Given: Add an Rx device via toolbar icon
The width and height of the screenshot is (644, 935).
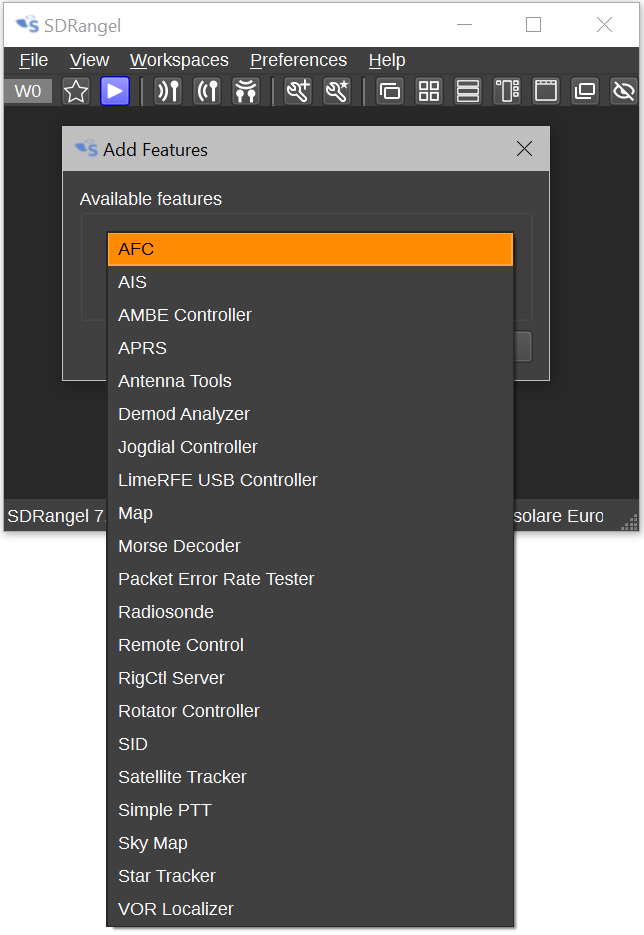Looking at the screenshot, I should click(x=168, y=91).
